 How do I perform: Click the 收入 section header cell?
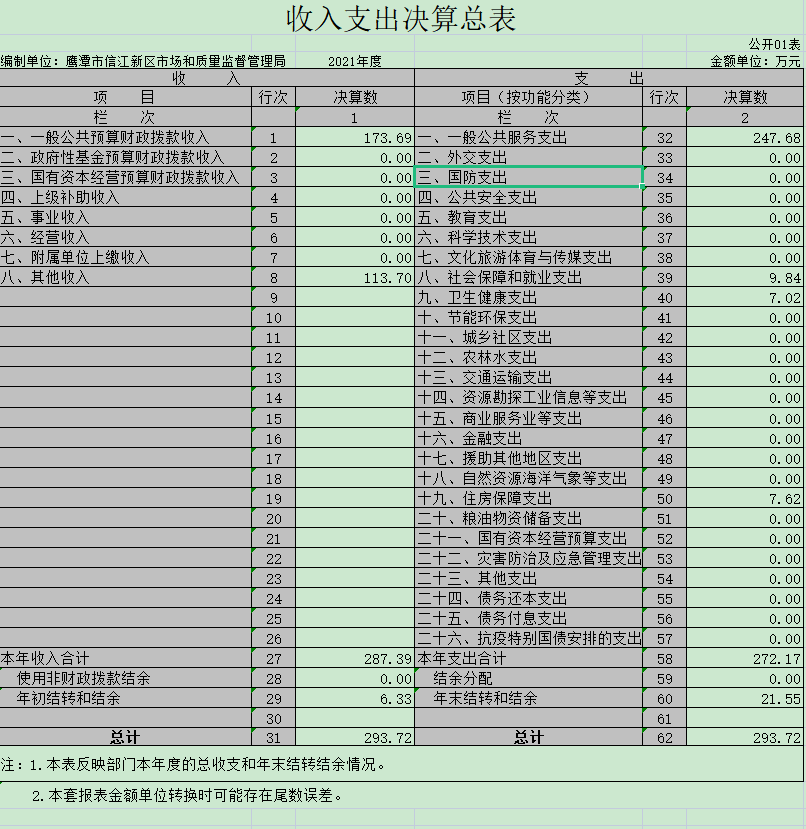[207, 78]
